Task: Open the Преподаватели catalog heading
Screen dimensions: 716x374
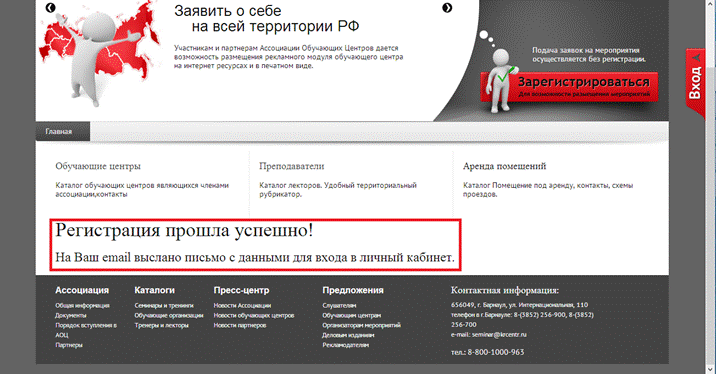Action: click(291, 166)
